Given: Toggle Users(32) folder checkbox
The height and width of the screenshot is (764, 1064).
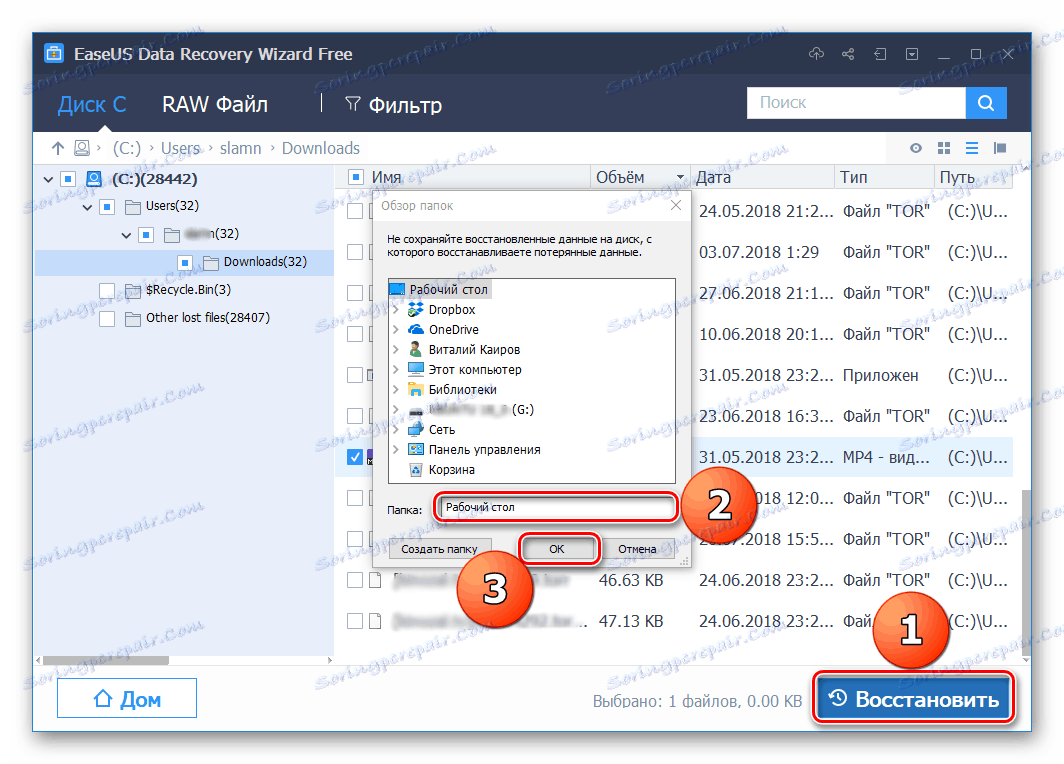Looking at the screenshot, I should (107, 206).
